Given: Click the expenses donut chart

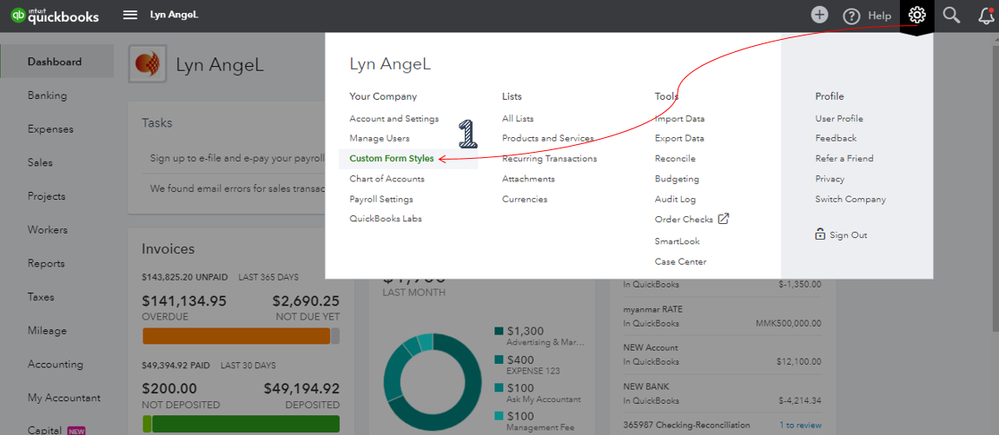Looking at the screenshot, I should (433, 381).
